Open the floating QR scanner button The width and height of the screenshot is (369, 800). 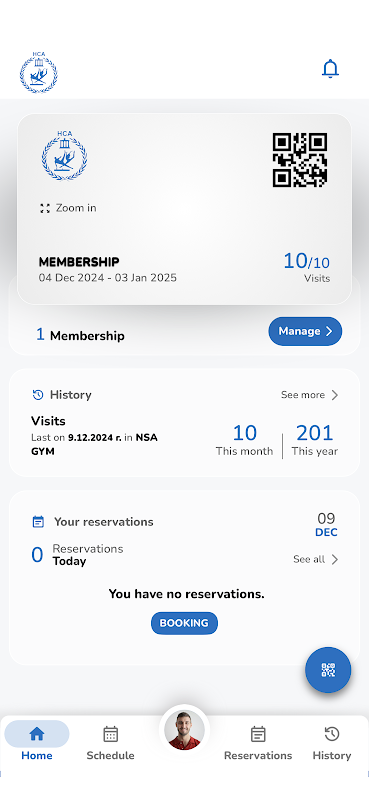point(328,670)
